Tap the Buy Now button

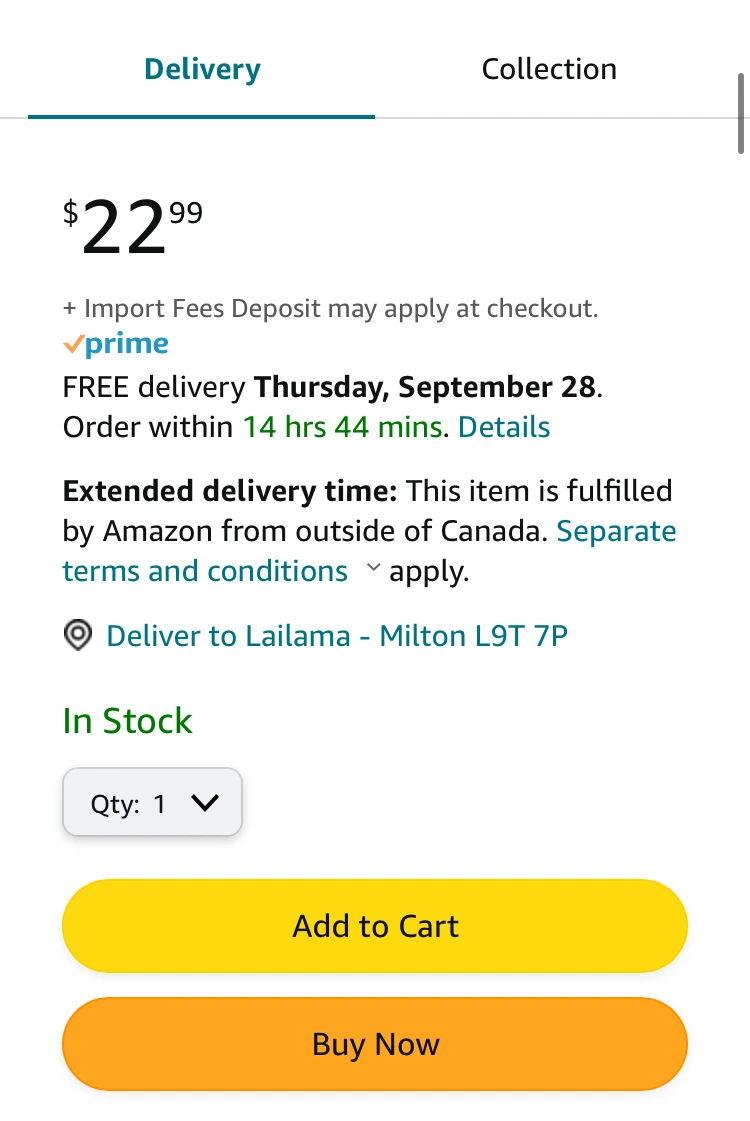375,1044
